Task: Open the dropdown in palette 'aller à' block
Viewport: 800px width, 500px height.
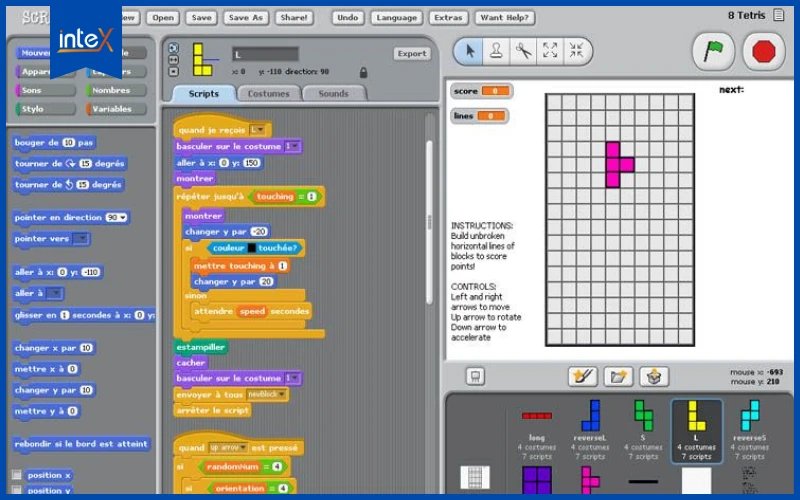Action: [54, 293]
